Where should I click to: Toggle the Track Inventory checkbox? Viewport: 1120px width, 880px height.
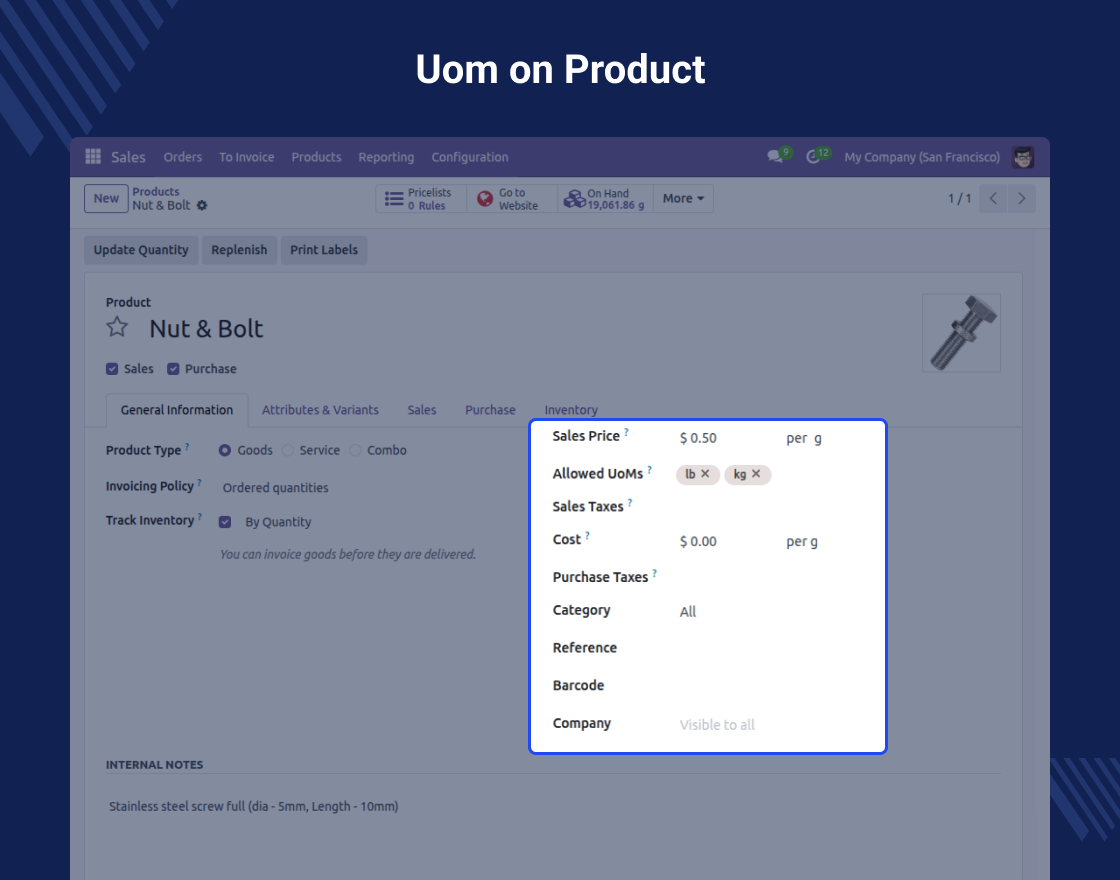coord(225,522)
